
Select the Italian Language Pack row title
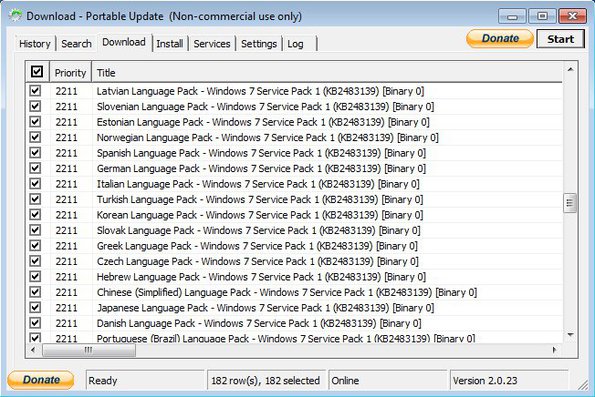[x=258, y=184]
